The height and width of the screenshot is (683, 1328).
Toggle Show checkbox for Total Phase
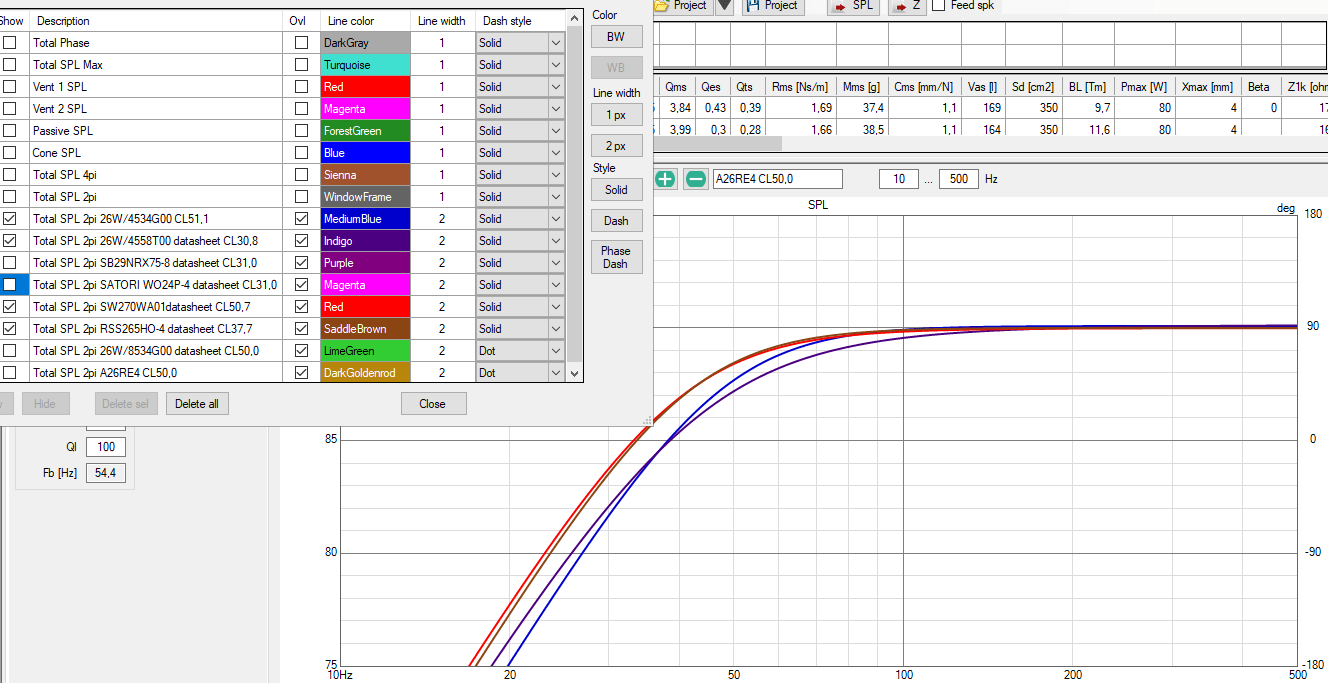point(9,43)
